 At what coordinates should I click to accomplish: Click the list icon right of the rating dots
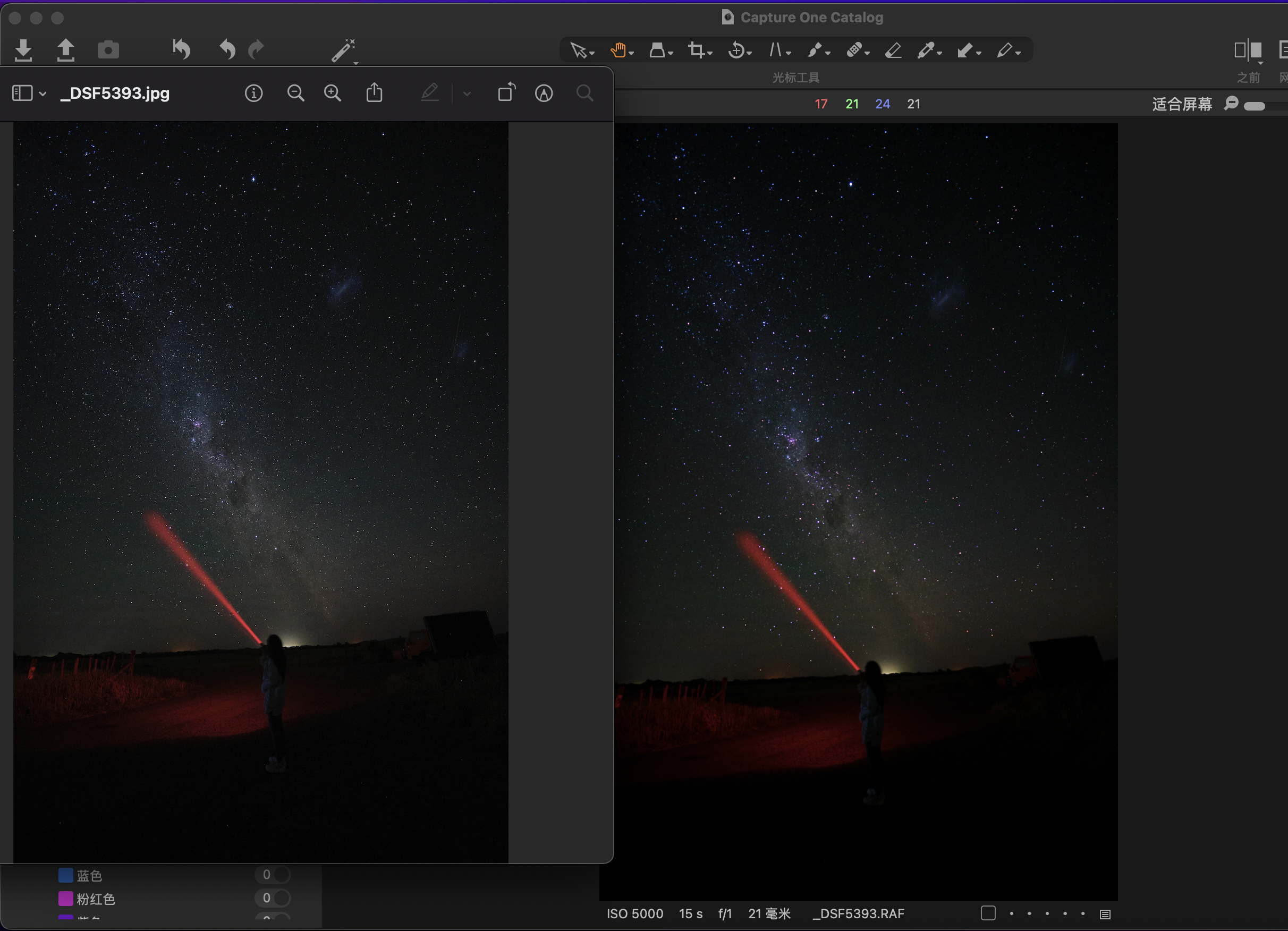(x=1105, y=914)
